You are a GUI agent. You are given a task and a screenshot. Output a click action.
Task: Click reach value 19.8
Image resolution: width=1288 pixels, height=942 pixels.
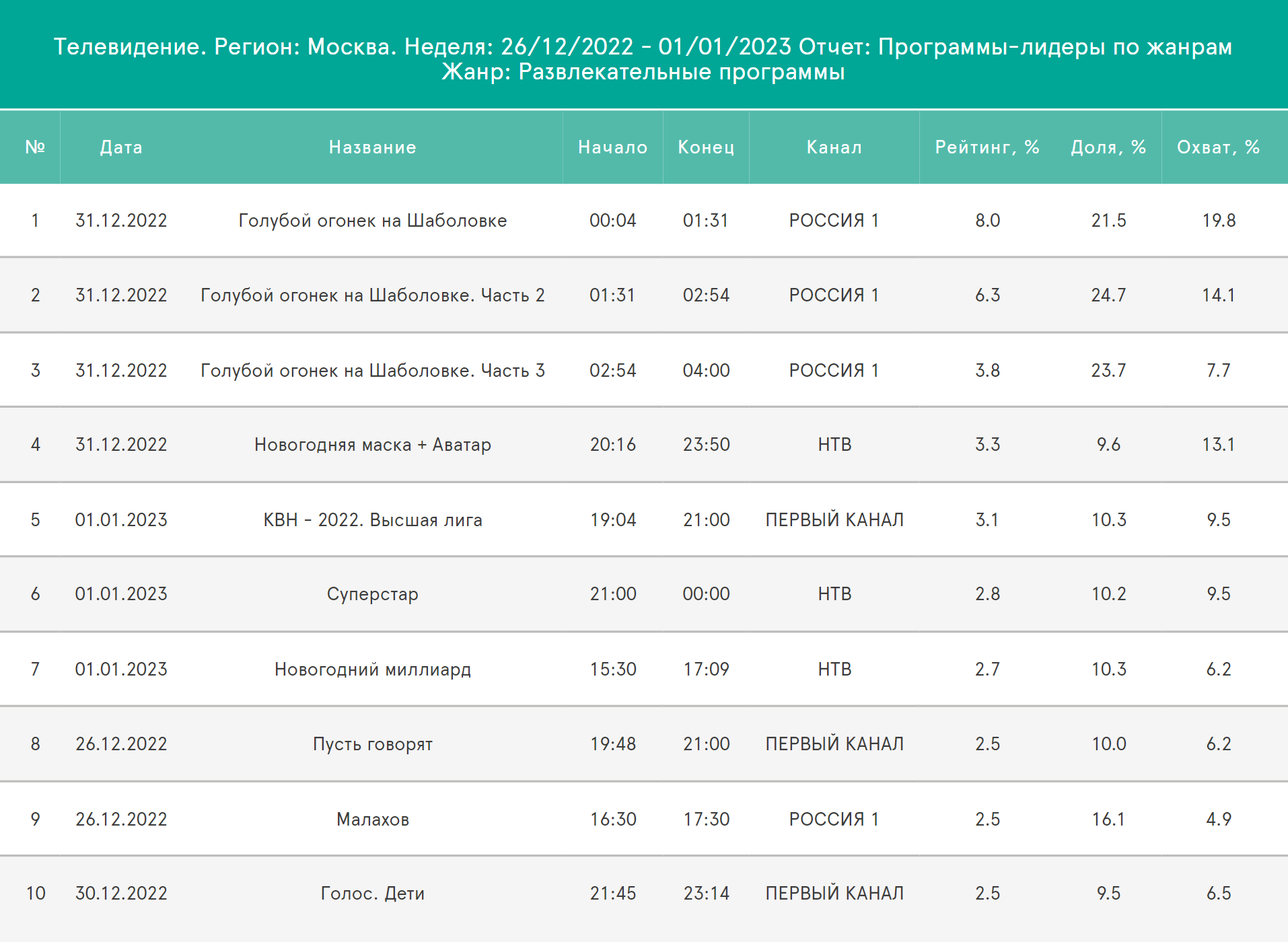1219,221
